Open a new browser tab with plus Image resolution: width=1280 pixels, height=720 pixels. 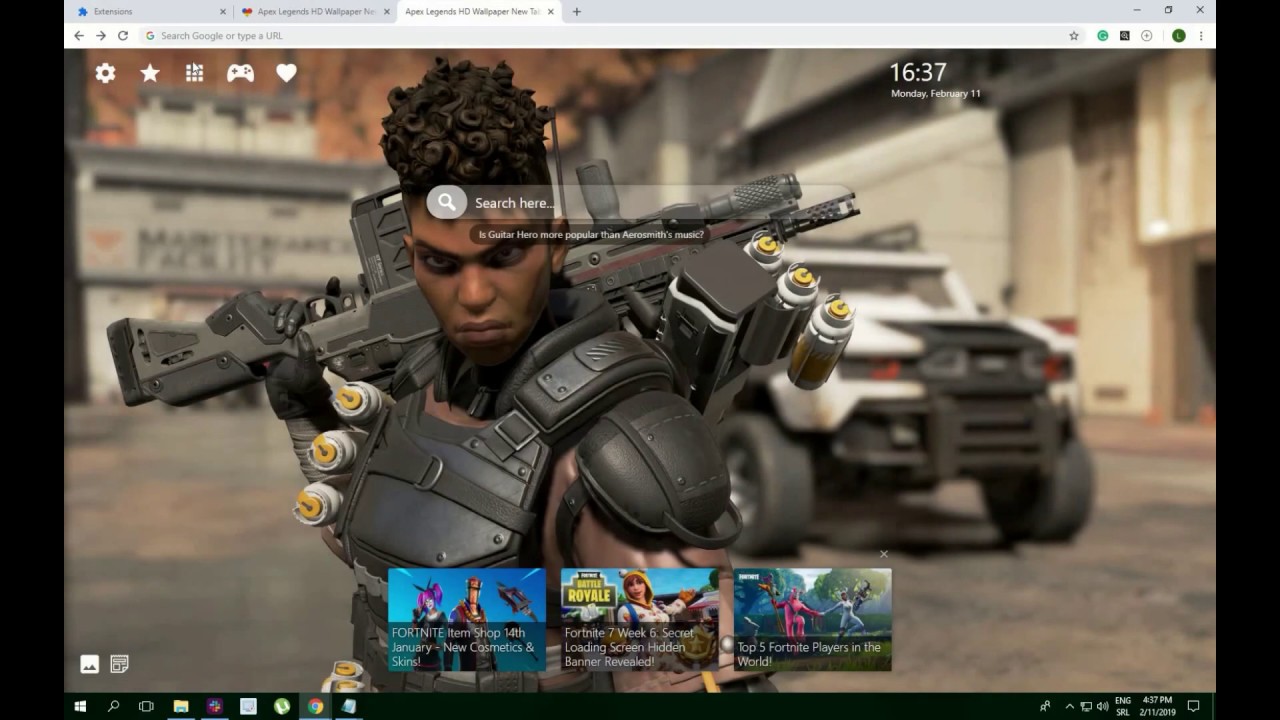point(577,12)
